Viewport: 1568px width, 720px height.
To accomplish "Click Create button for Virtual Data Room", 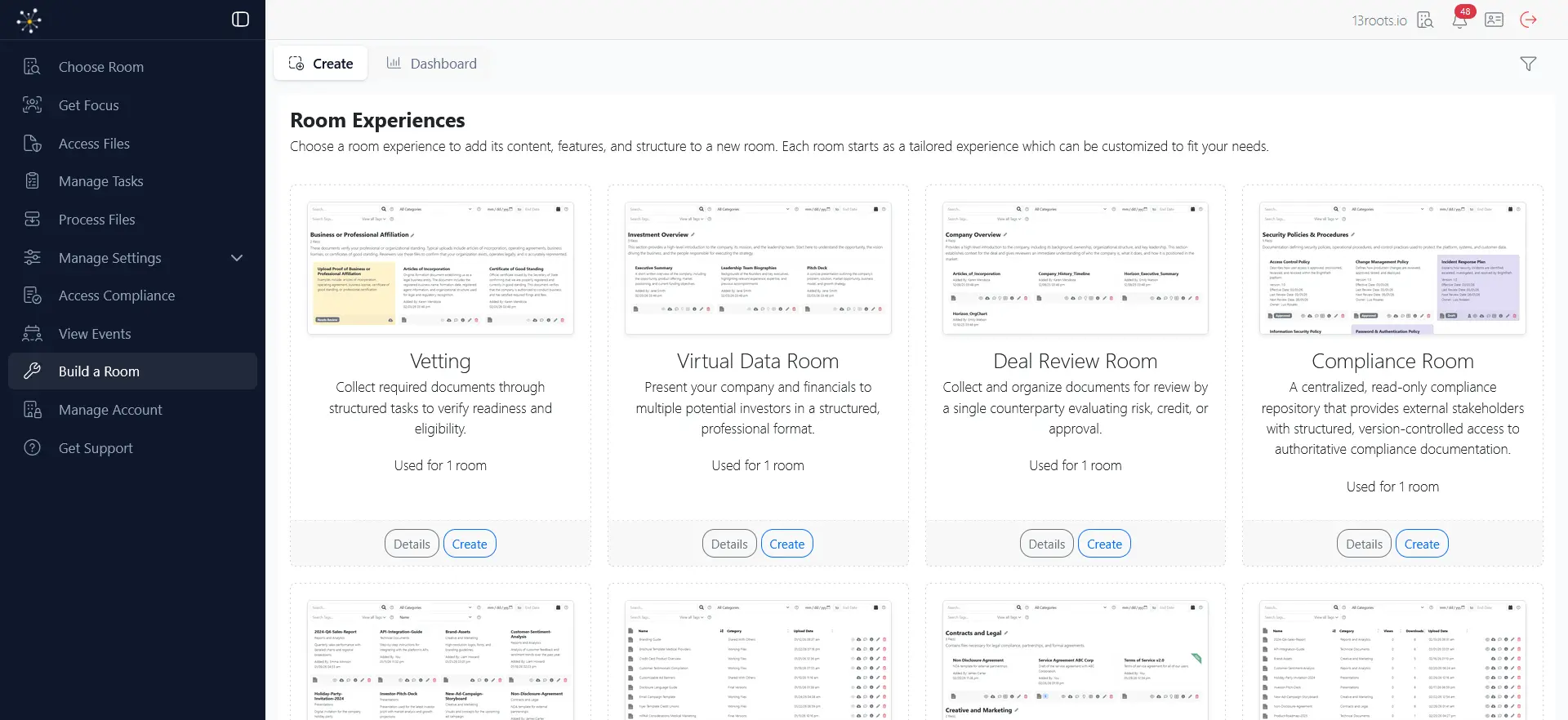I will [x=787, y=544].
